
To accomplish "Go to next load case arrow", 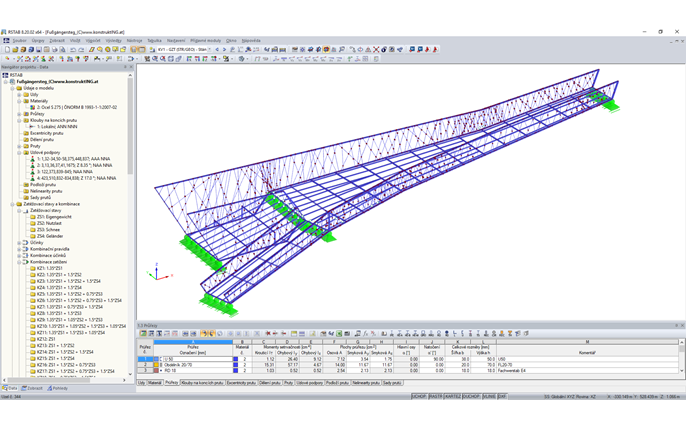I will (224, 49).
